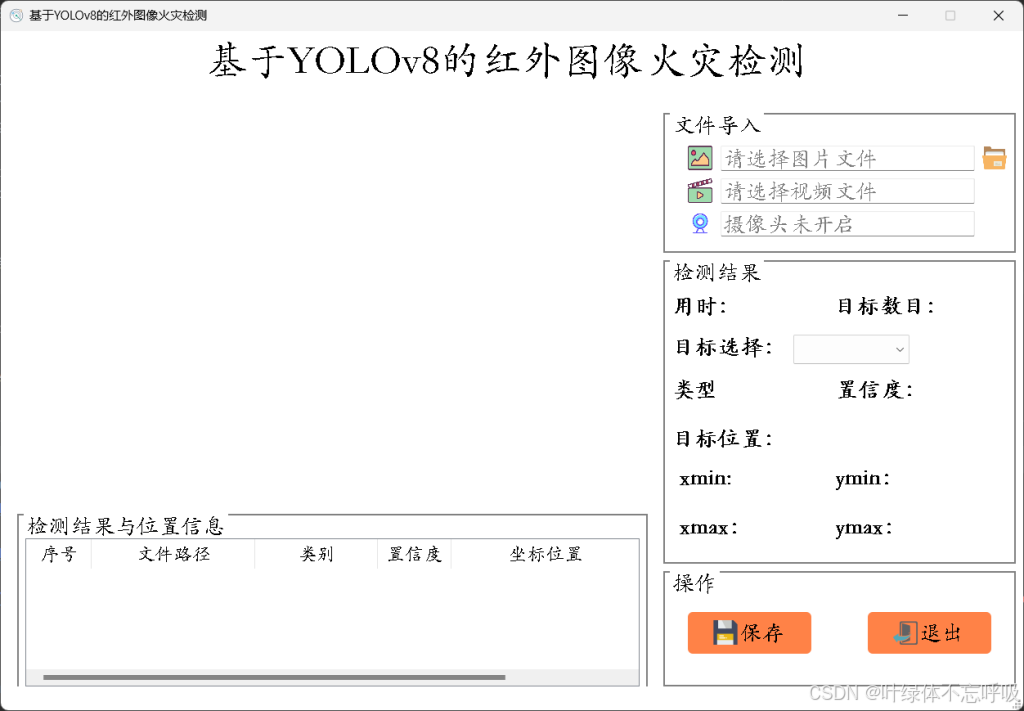This screenshot has height=711, width=1024.
Task: Click the ymax label
Action: tap(864, 528)
